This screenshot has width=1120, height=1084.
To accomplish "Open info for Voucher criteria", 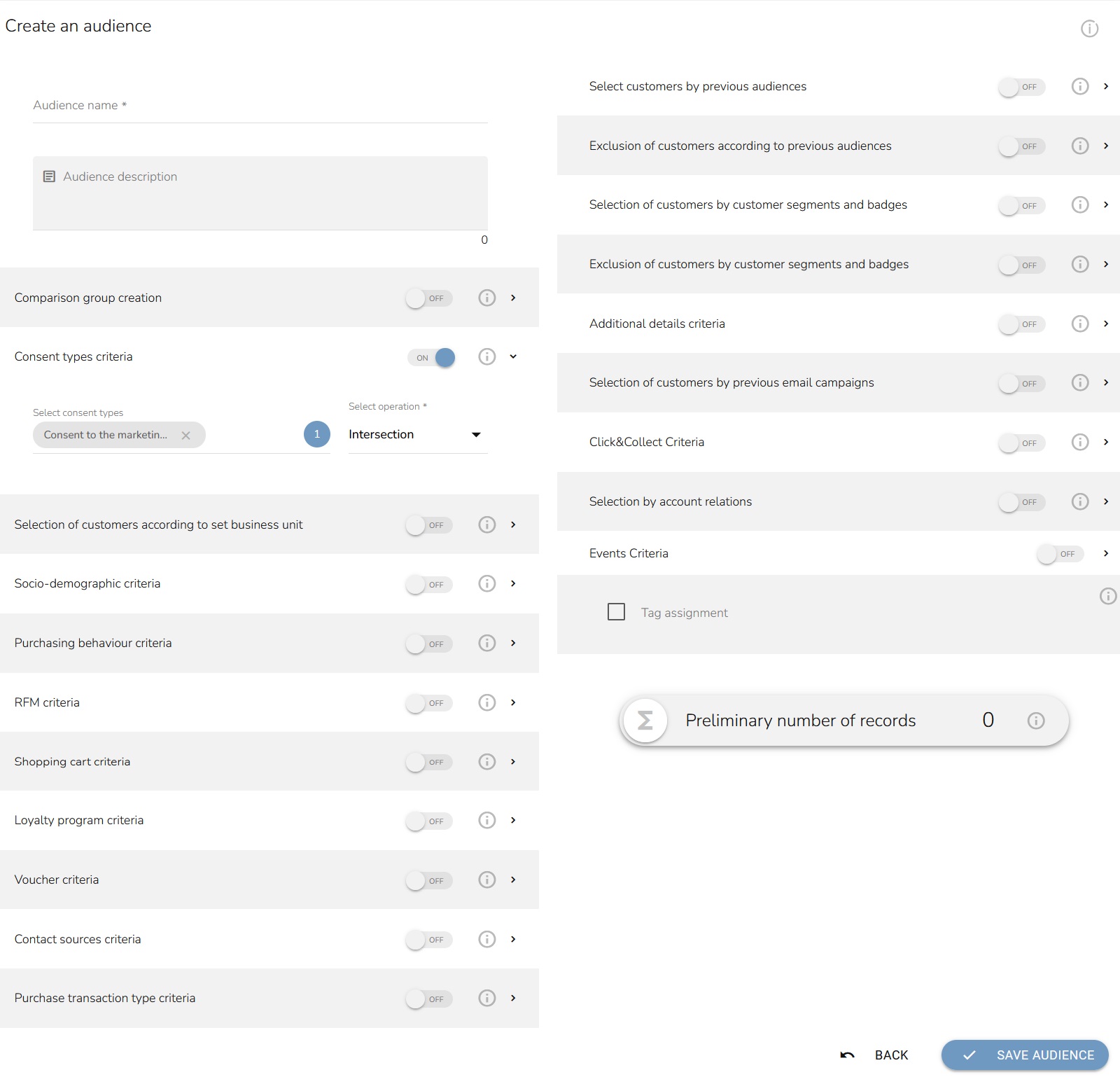I will click(x=486, y=880).
